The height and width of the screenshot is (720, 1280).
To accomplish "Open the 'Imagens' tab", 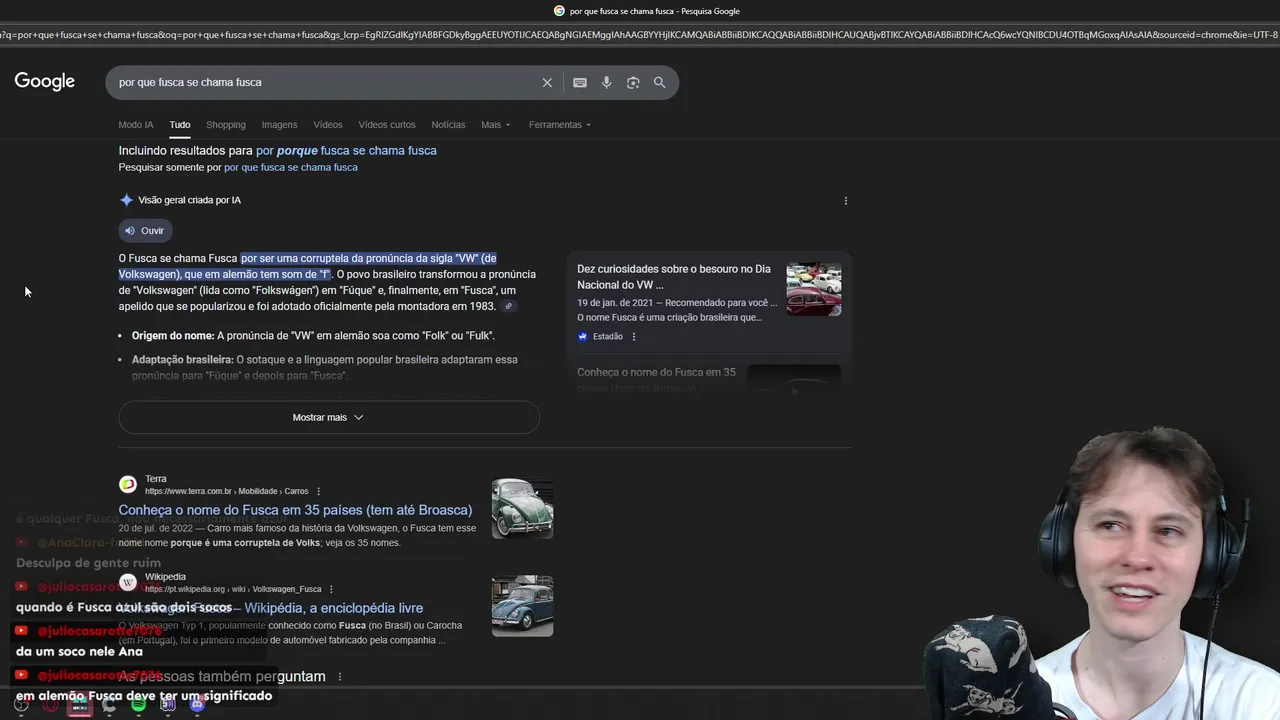I will click(279, 125).
